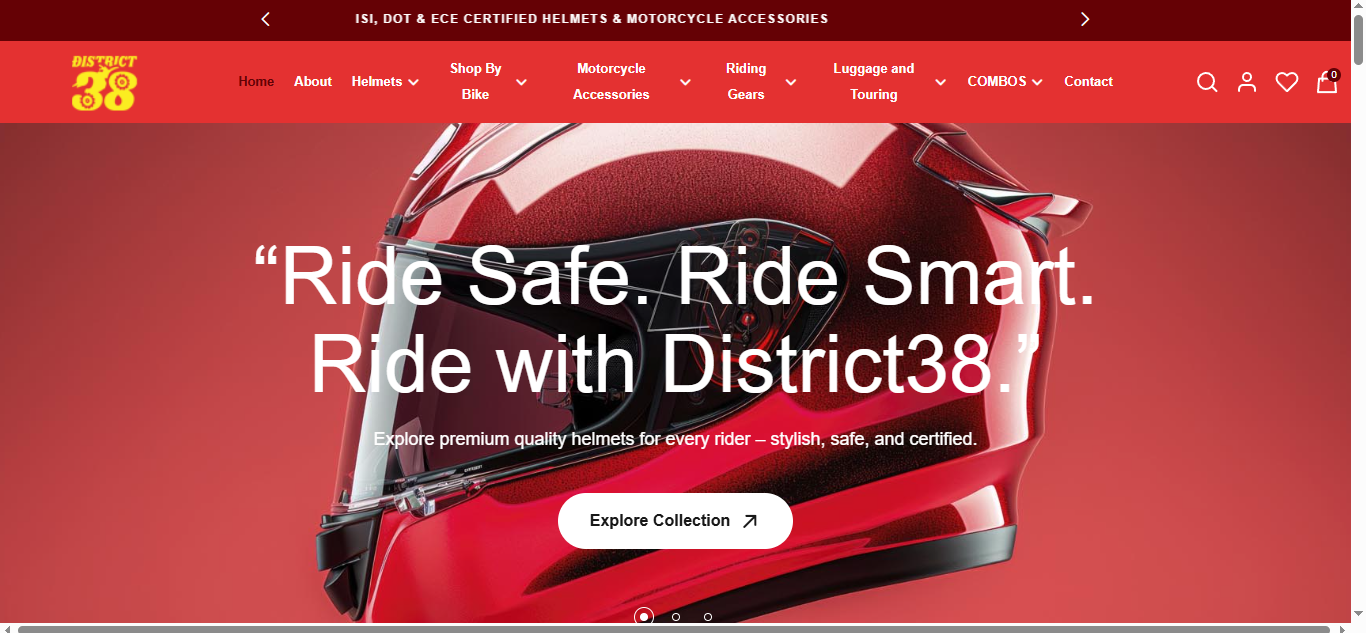The width and height of the screenshot is (1366, 633).
Task: View wishlist via heart icon
Action: pos(1287,82)
